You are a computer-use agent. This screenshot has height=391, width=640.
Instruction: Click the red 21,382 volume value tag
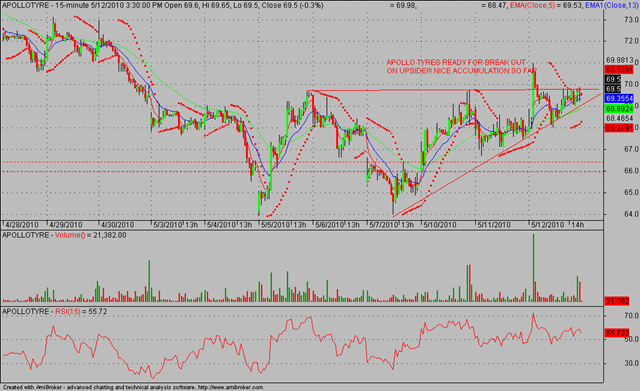coord(617,301)
